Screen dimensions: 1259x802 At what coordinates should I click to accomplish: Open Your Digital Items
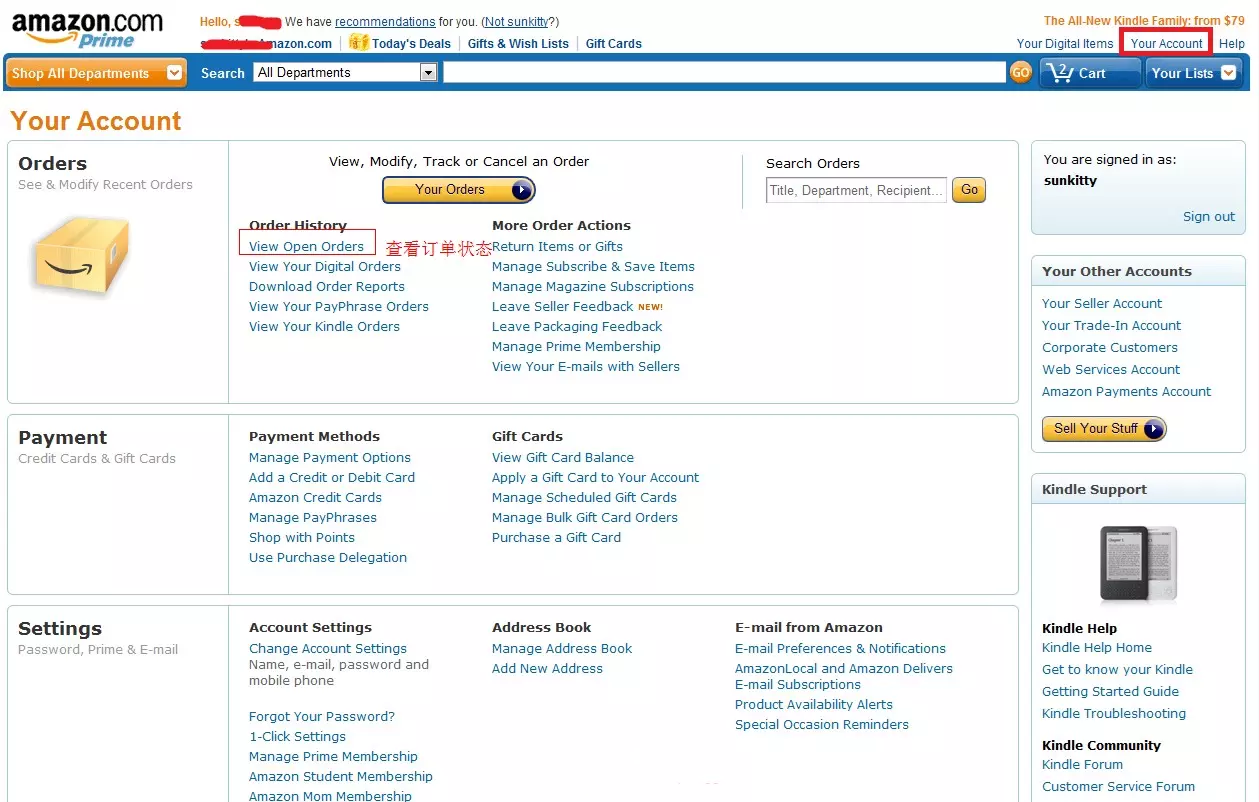[x=1064, y=43]
